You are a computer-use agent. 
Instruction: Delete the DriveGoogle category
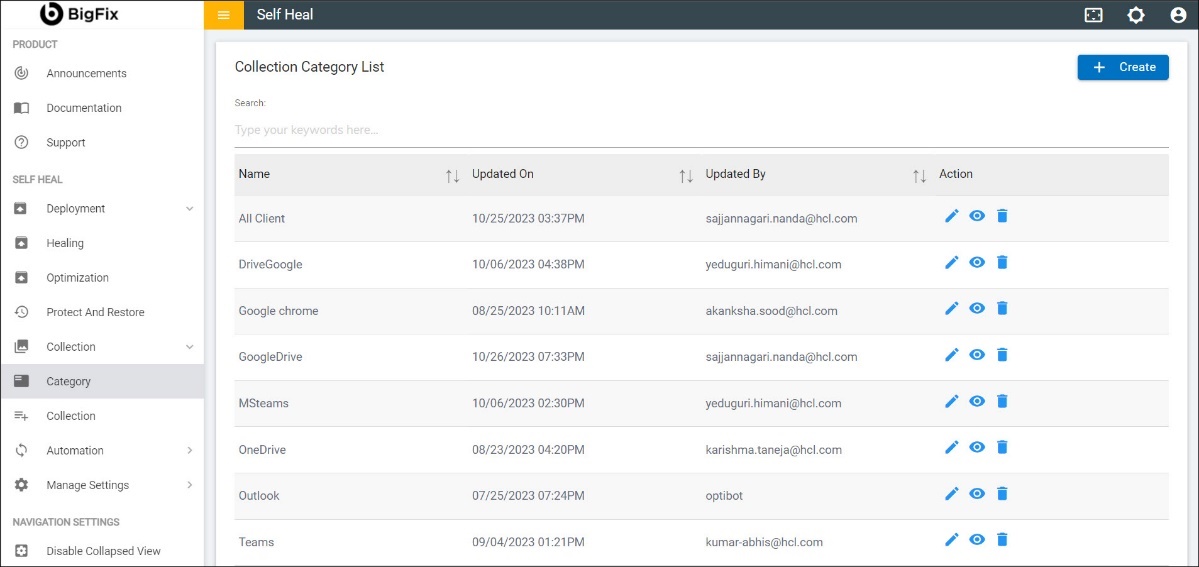(x=1002, y=262)
